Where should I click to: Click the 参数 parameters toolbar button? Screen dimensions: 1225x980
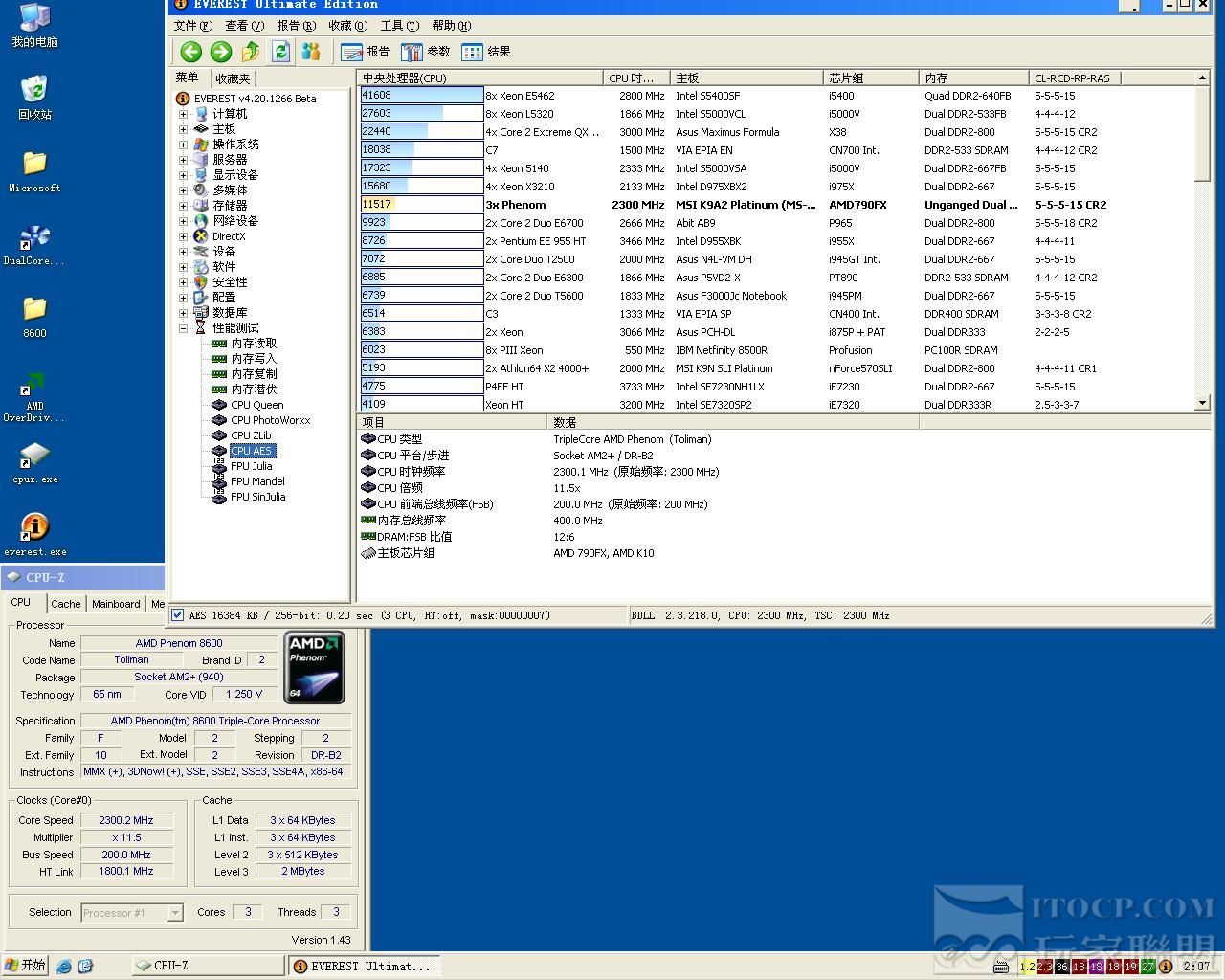click(426, 52)
